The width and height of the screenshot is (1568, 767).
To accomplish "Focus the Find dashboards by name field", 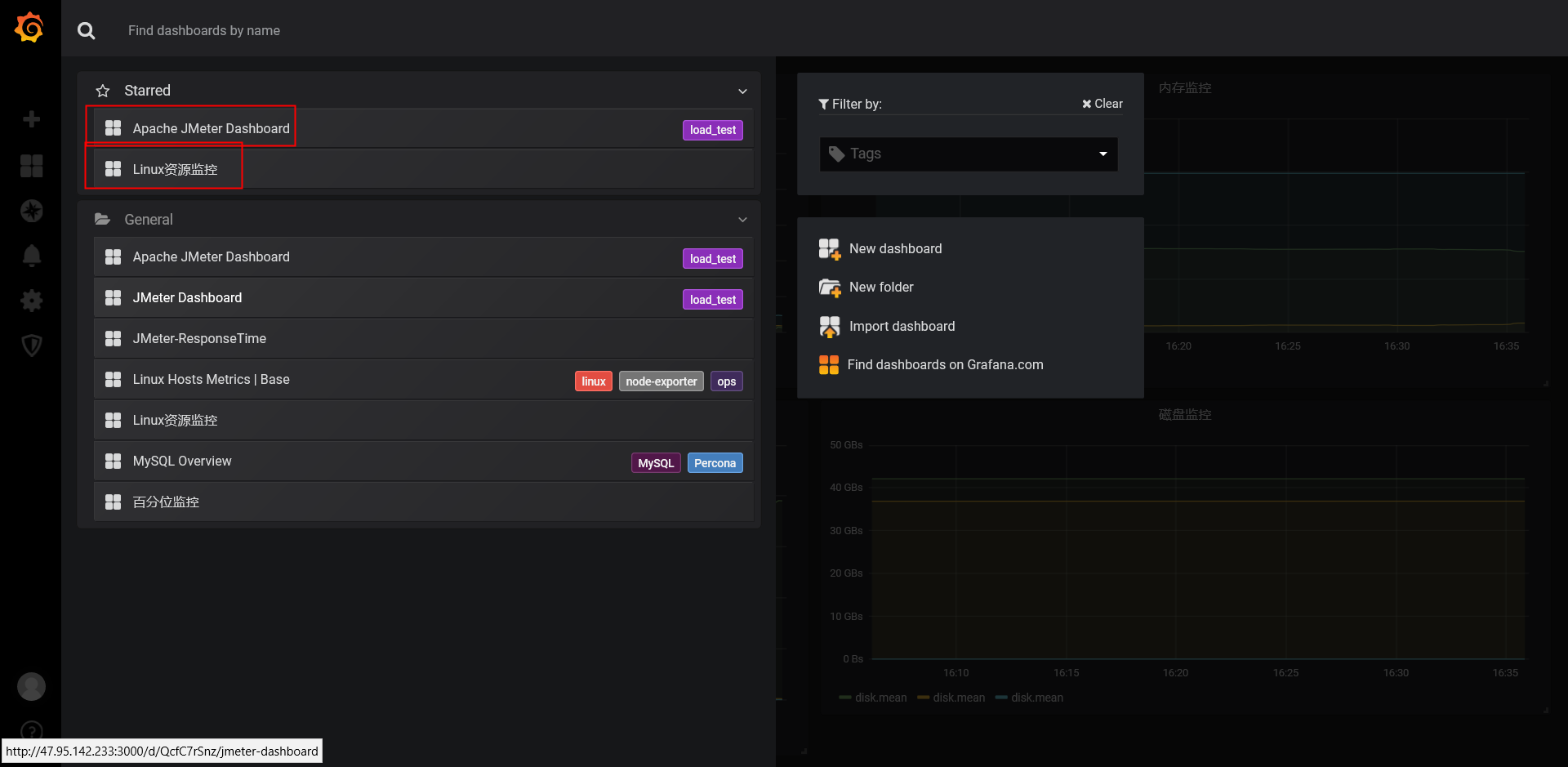I will tap(204, 31).
